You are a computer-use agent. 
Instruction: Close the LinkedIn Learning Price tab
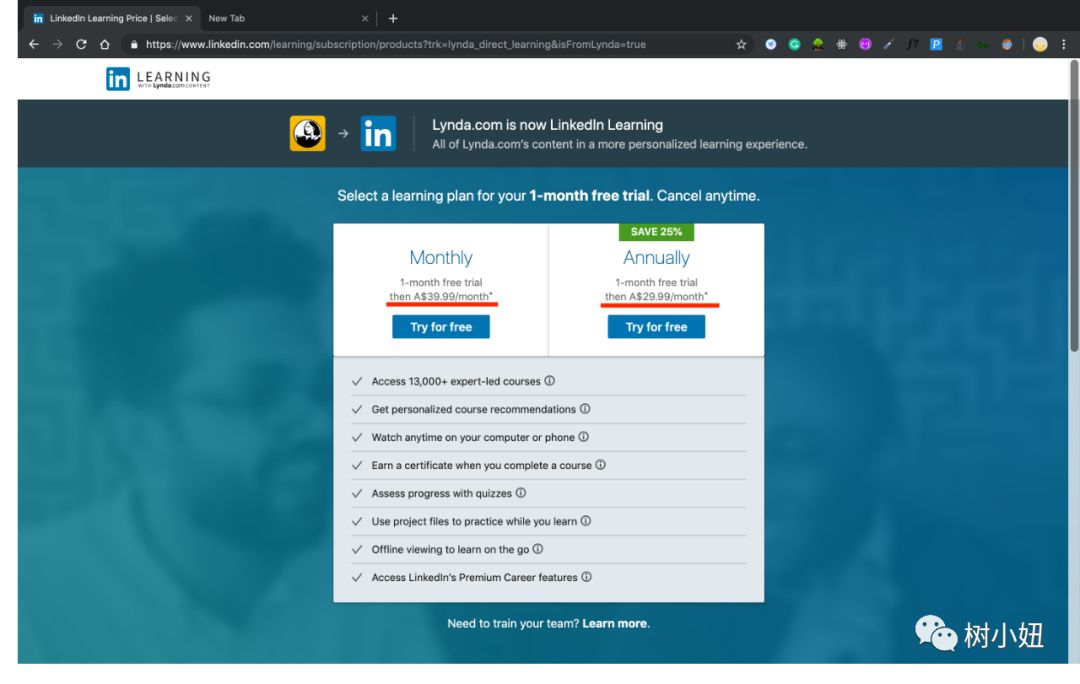189,19
